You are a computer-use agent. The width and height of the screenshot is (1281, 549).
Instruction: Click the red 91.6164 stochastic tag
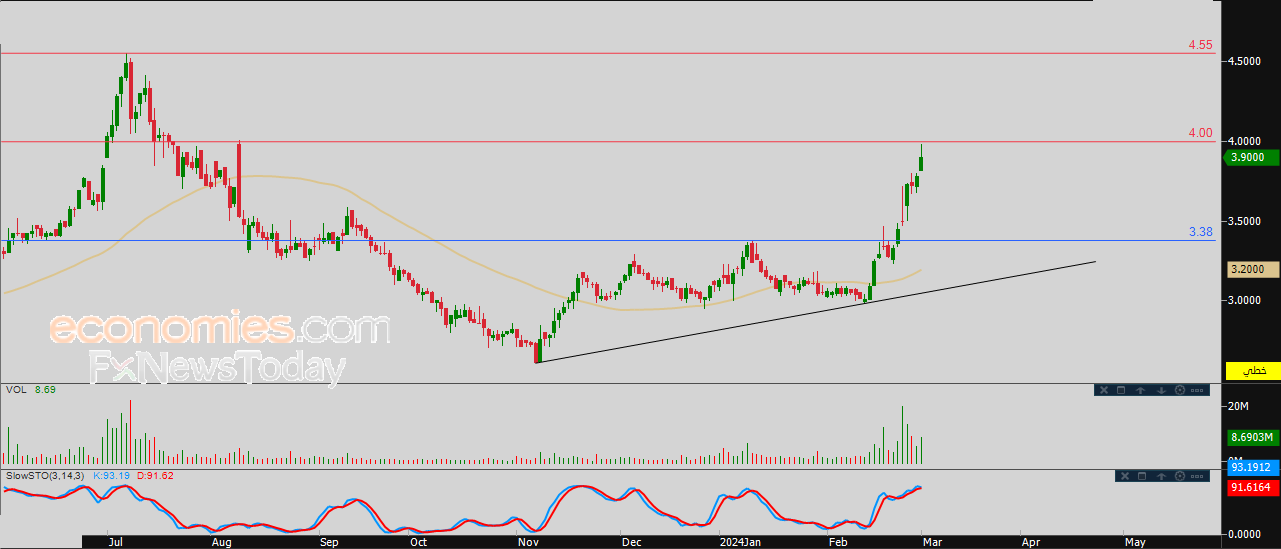(x=1253, y=486)
